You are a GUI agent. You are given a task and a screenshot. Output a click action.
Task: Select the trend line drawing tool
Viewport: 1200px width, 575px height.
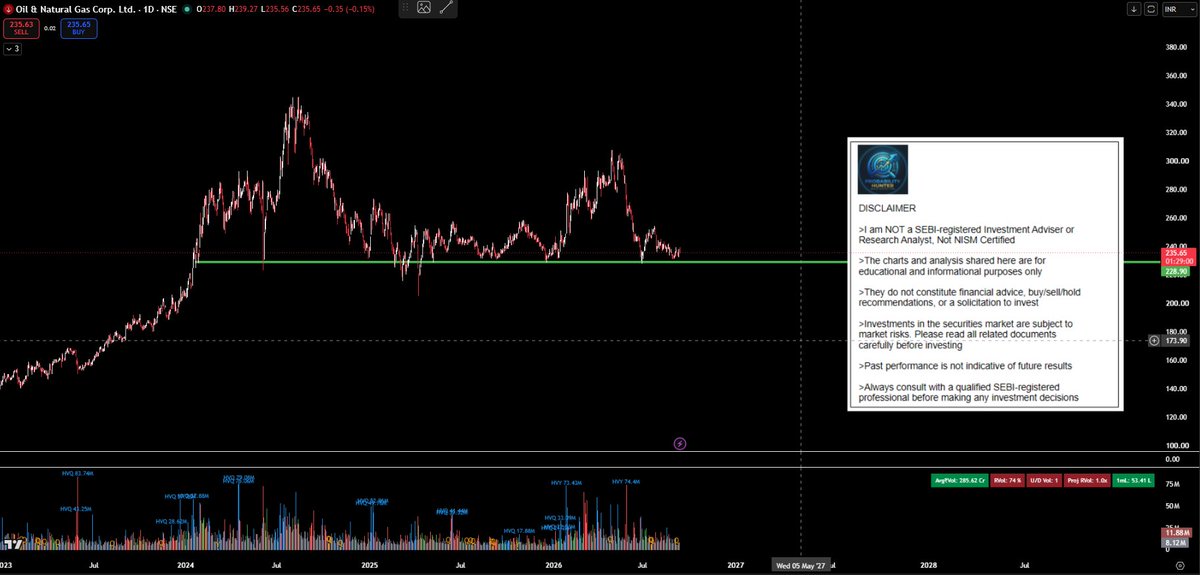[446, 8]
